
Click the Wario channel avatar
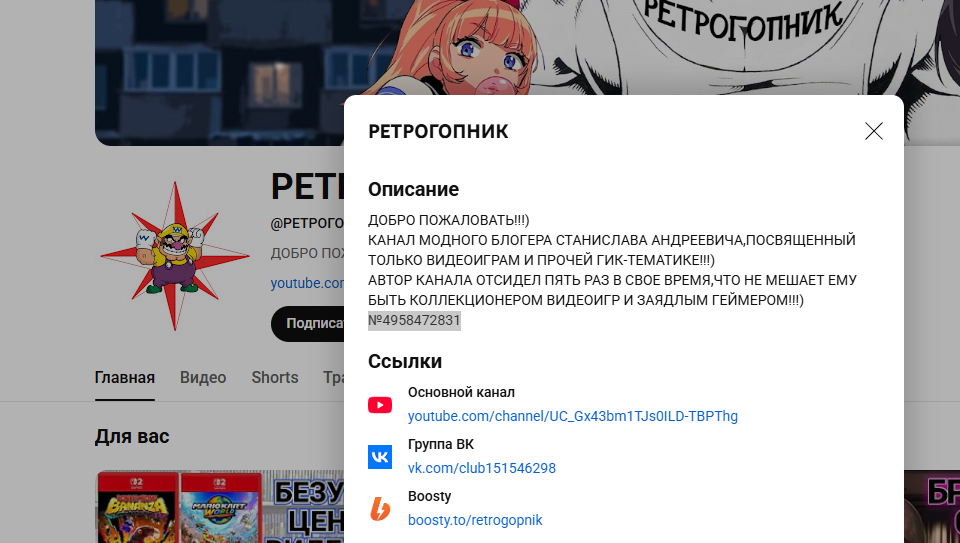(x=175, y=256)
